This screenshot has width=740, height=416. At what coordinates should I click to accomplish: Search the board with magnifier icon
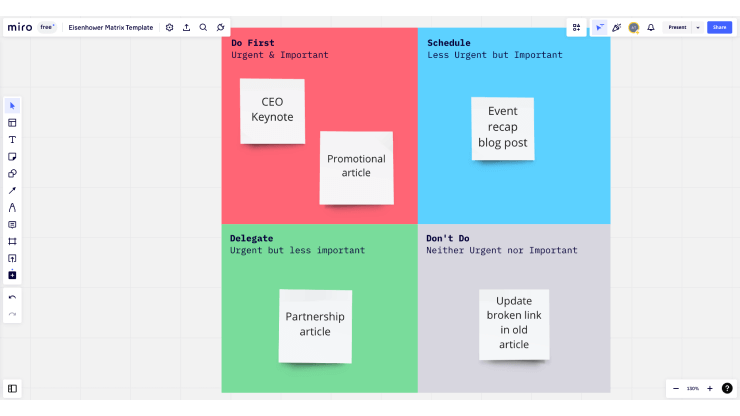point(203,27)
